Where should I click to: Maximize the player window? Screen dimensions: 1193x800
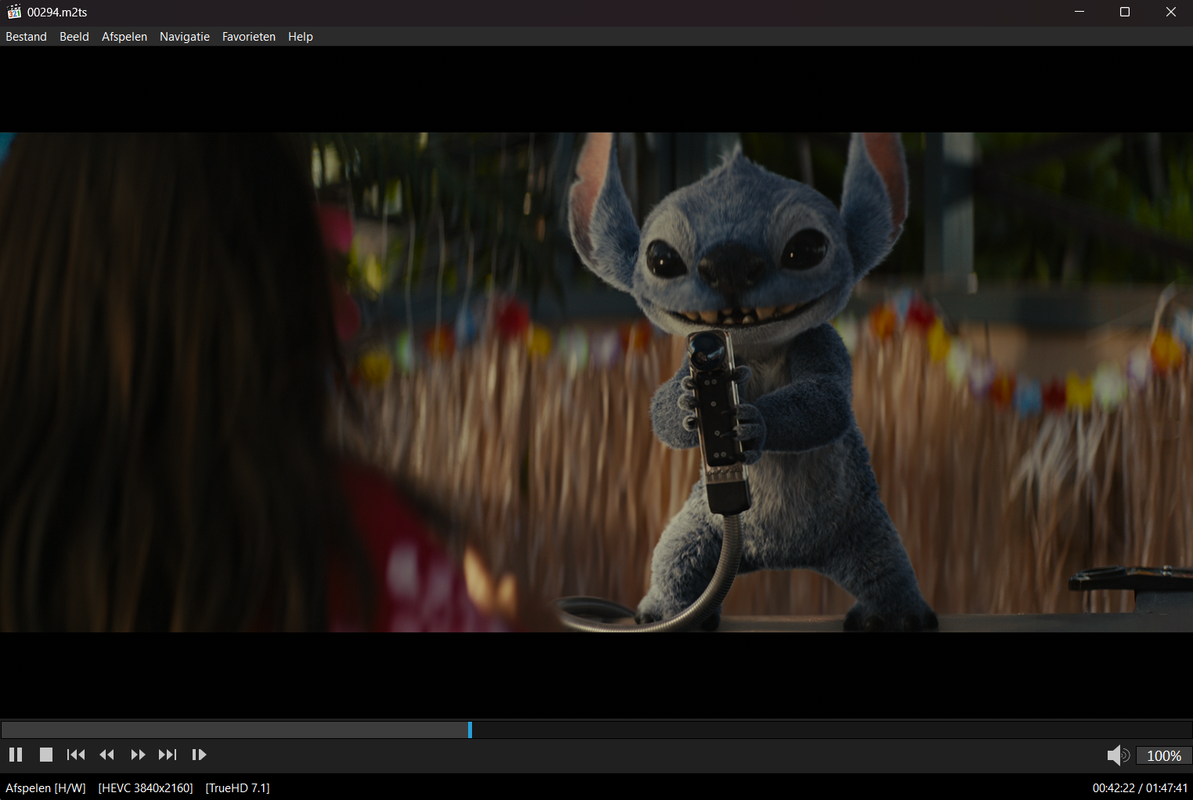tap(1125, 11)
